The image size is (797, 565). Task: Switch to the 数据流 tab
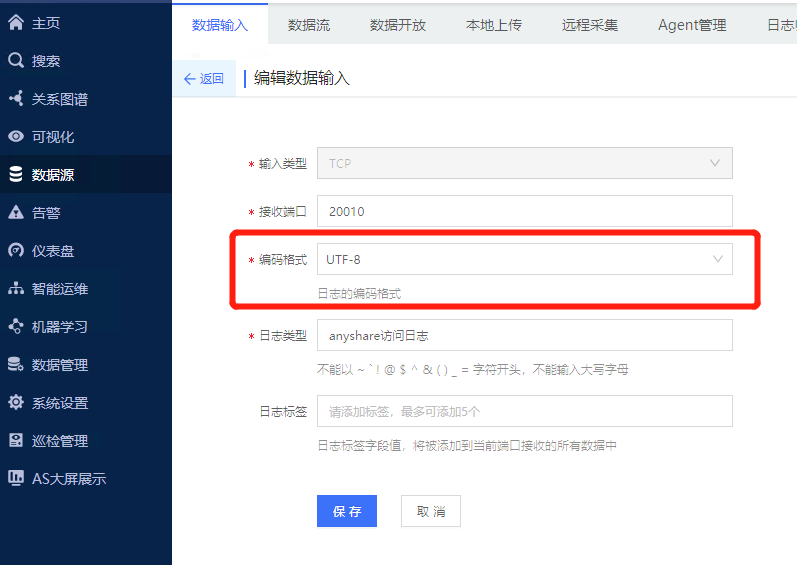(x=309, y=25)
